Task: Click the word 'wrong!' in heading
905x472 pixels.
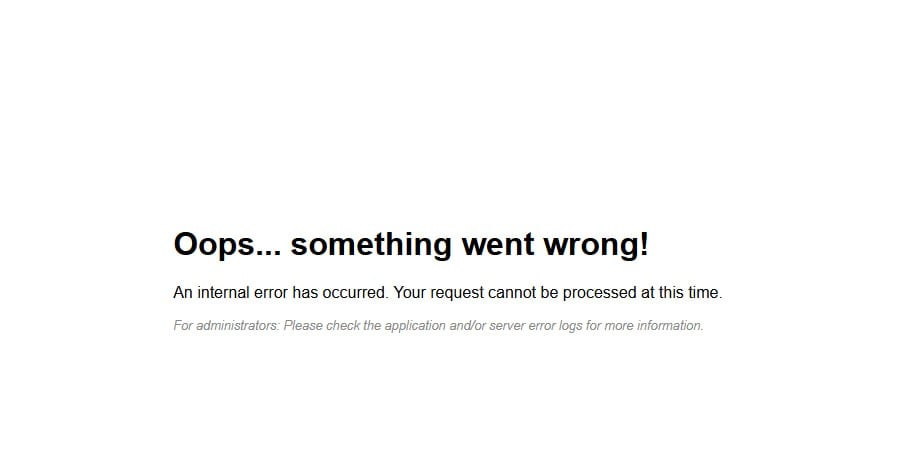Action: coord(596,245)
